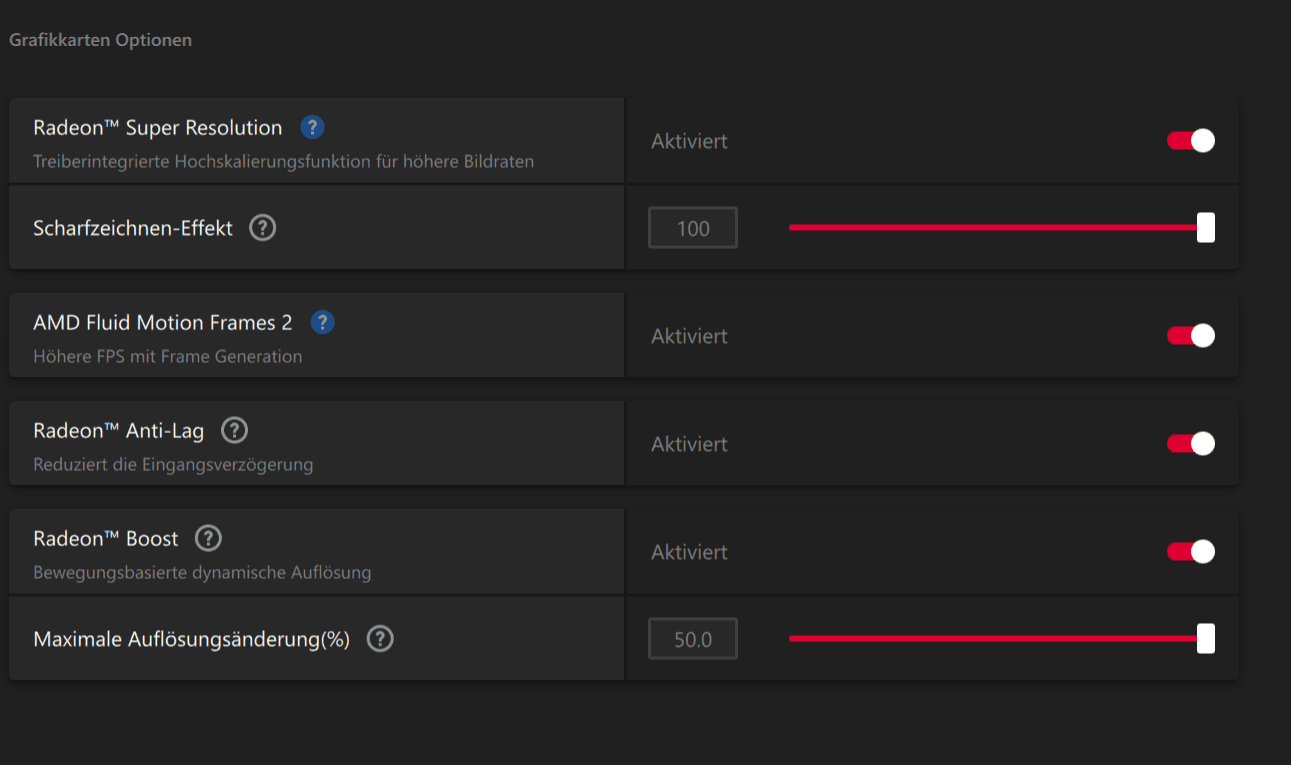Click the Scharfzeichnen-Effekt value field showing 100
Viewport: 1291px width, 765px height.
(693, 228)
